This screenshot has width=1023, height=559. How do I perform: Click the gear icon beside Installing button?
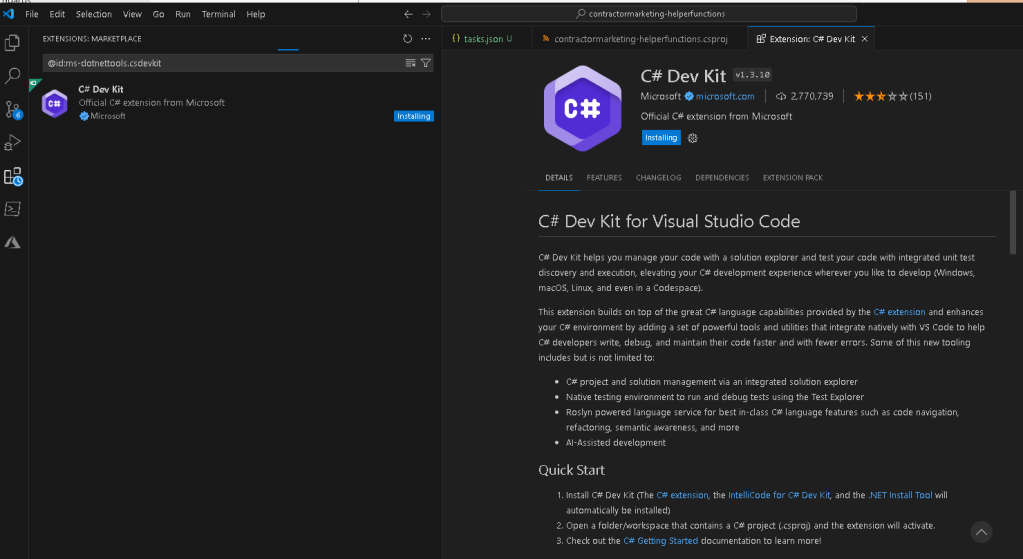(693, 138)
